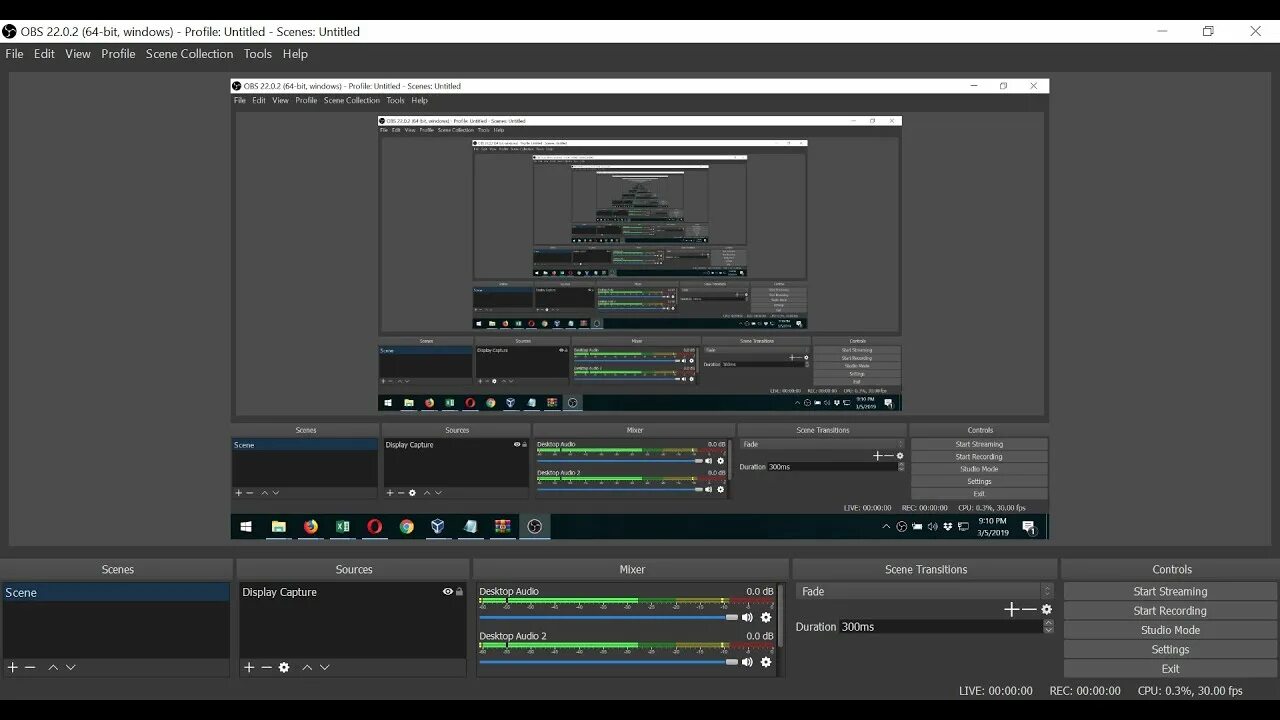Click the Exit button
Viewport: 1280px width, 720px height.
[x=1170, y=669]
